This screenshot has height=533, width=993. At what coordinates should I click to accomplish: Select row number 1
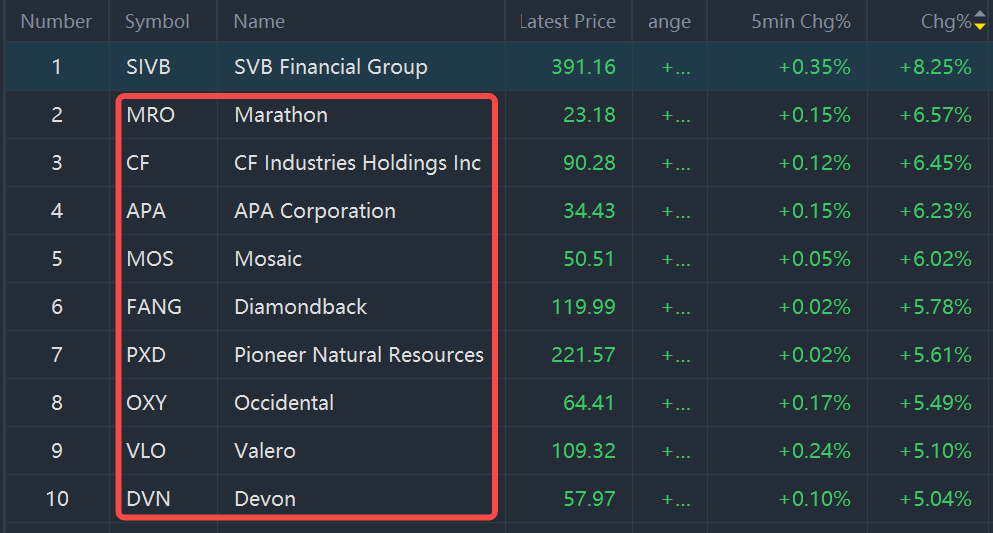click(x=56, y=67)
